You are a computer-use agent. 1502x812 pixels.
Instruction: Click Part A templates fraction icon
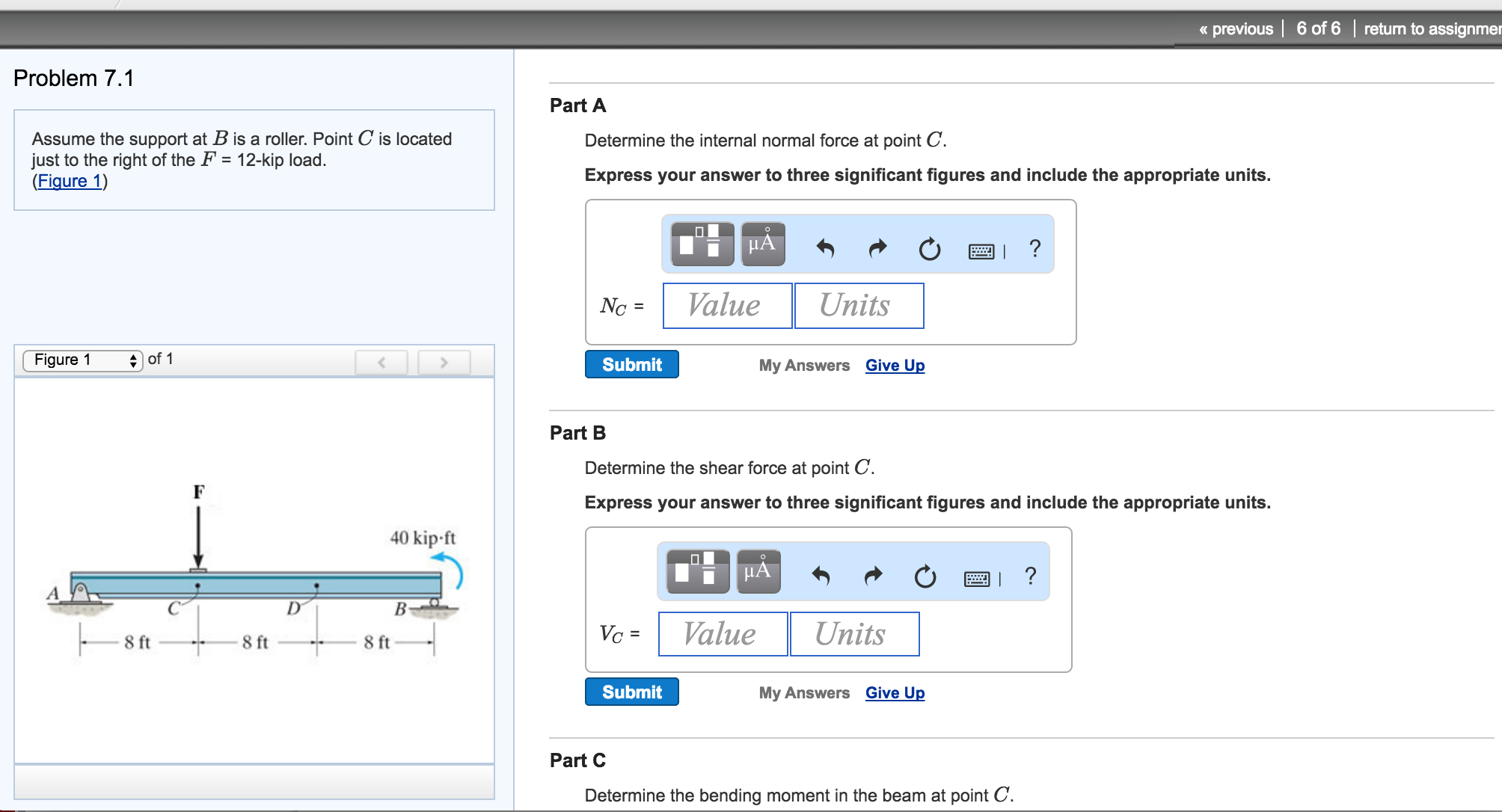702,244
